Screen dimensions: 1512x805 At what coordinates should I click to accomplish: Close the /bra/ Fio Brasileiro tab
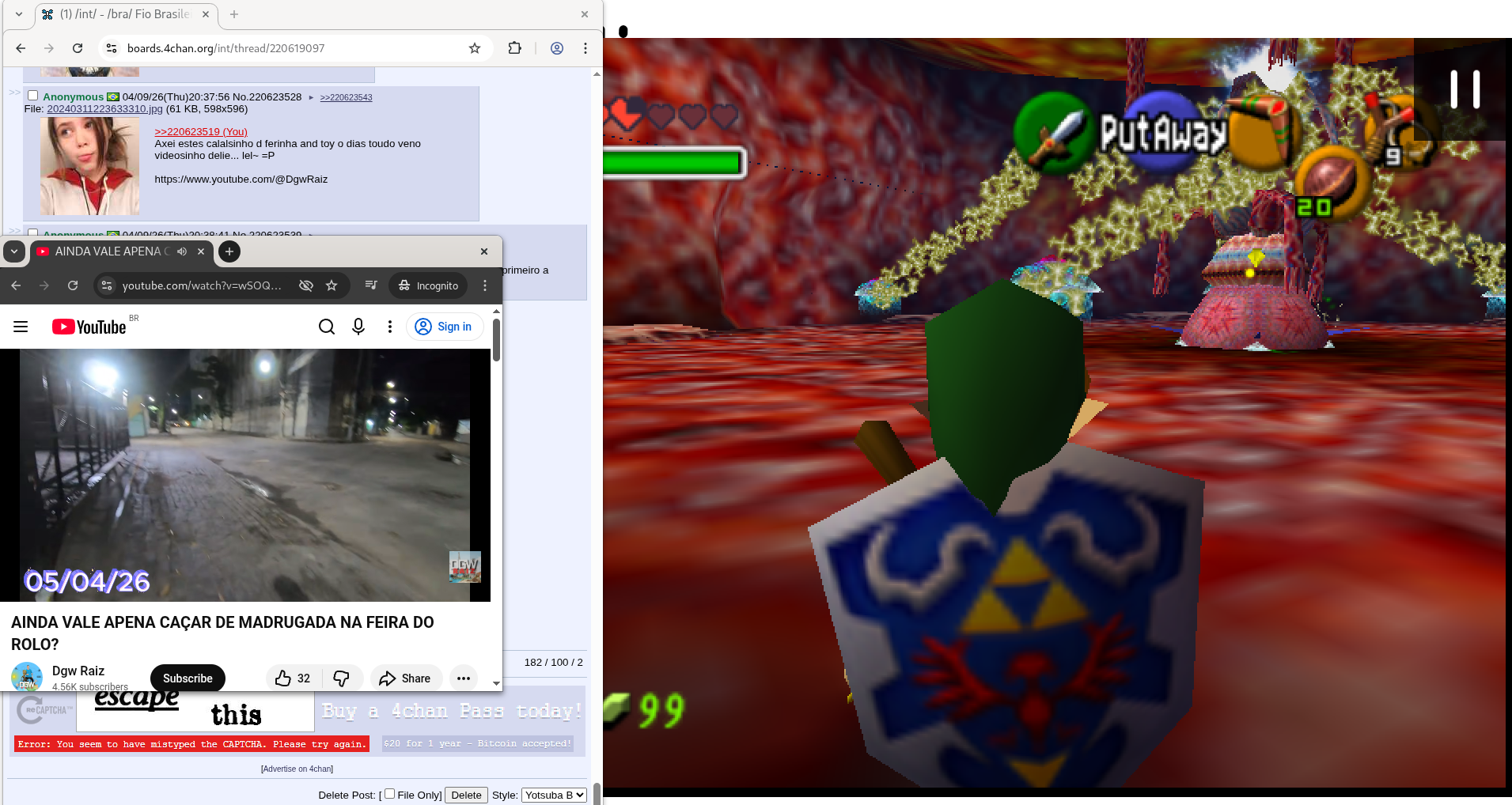click(206, 14)
